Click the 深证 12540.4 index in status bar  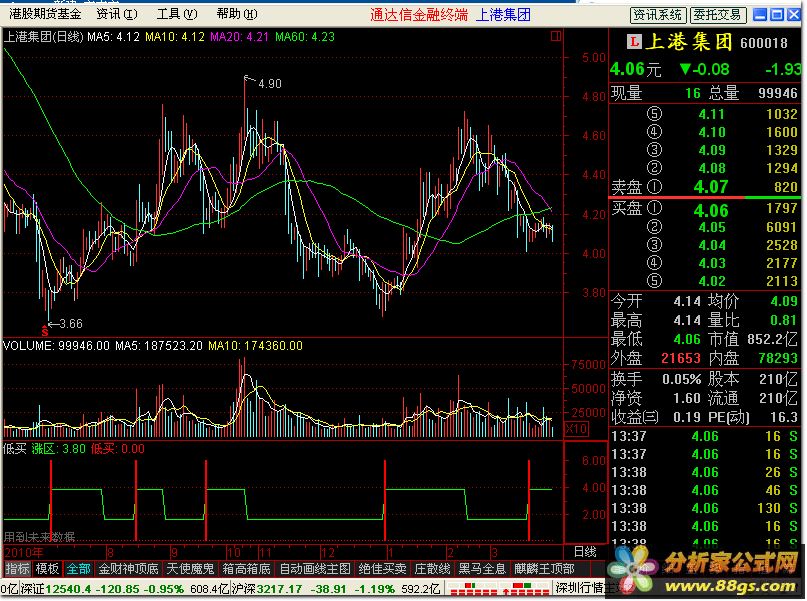tap(57, 589)
